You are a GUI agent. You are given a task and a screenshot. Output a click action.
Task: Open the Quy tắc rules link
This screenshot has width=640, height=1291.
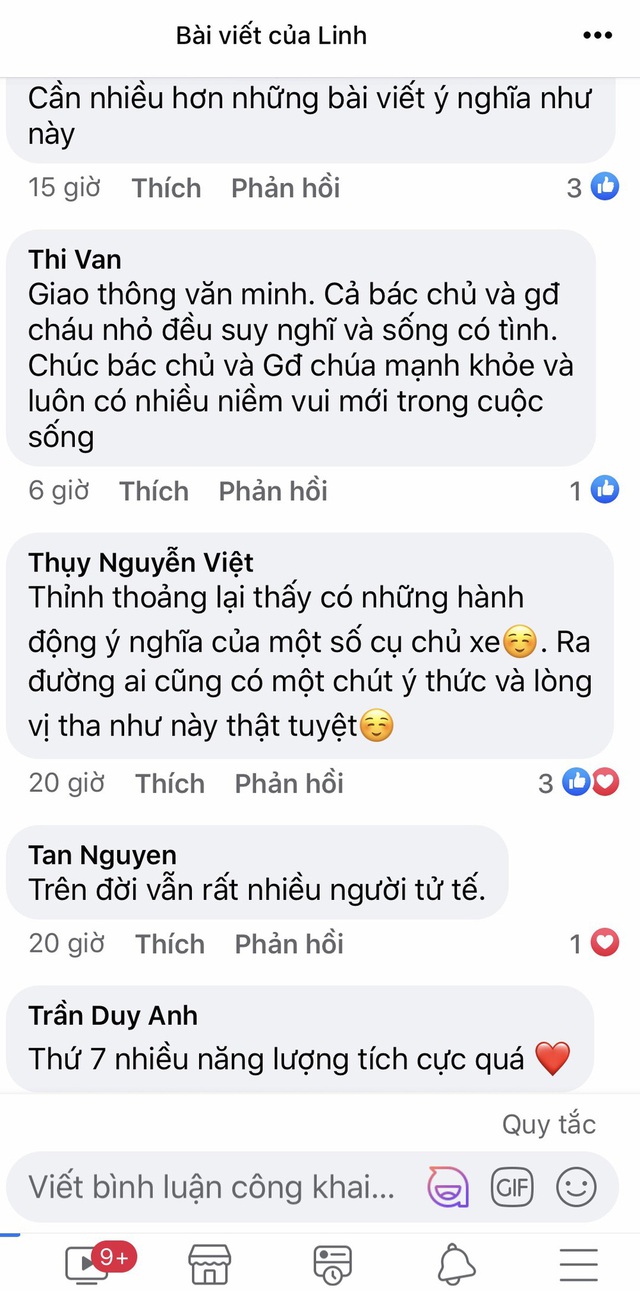548,1124
